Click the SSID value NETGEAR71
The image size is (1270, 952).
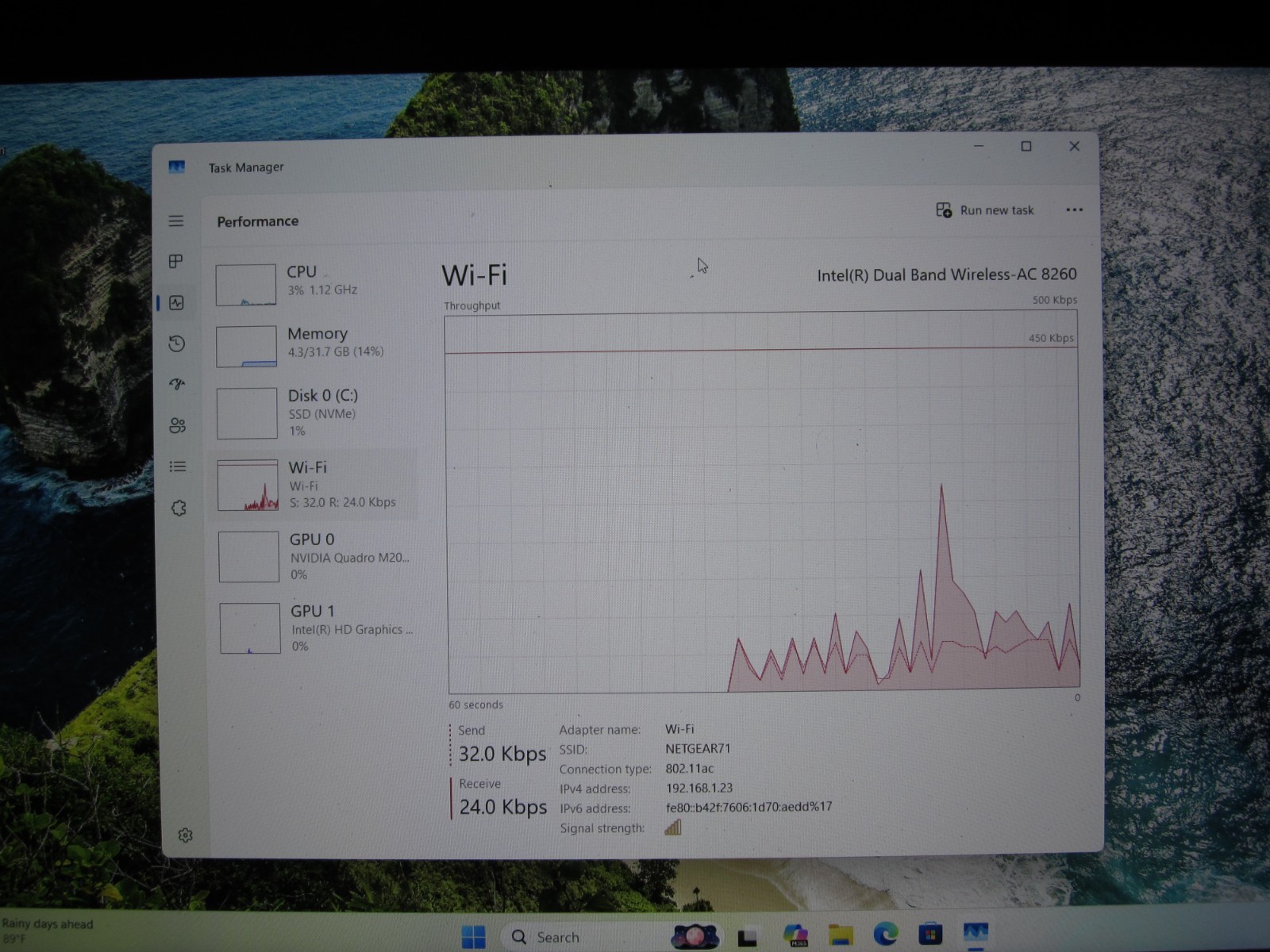[698, 748]
